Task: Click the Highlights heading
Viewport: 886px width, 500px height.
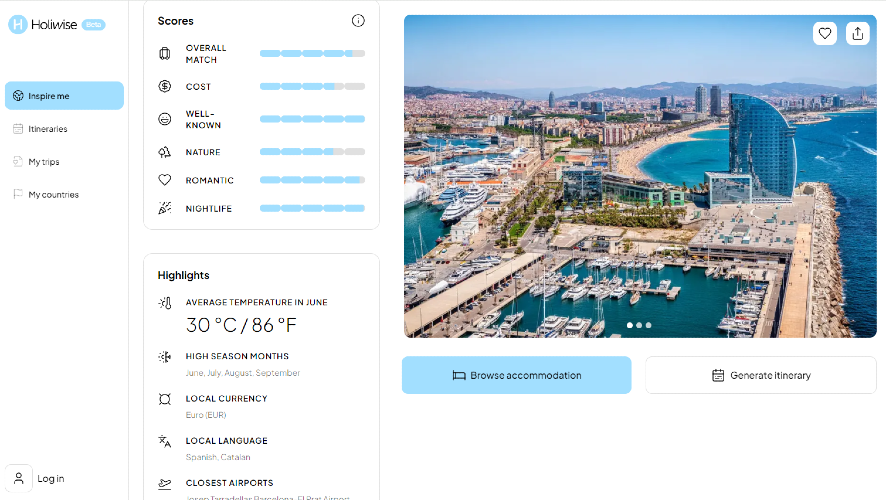Action: pos(184,275)
